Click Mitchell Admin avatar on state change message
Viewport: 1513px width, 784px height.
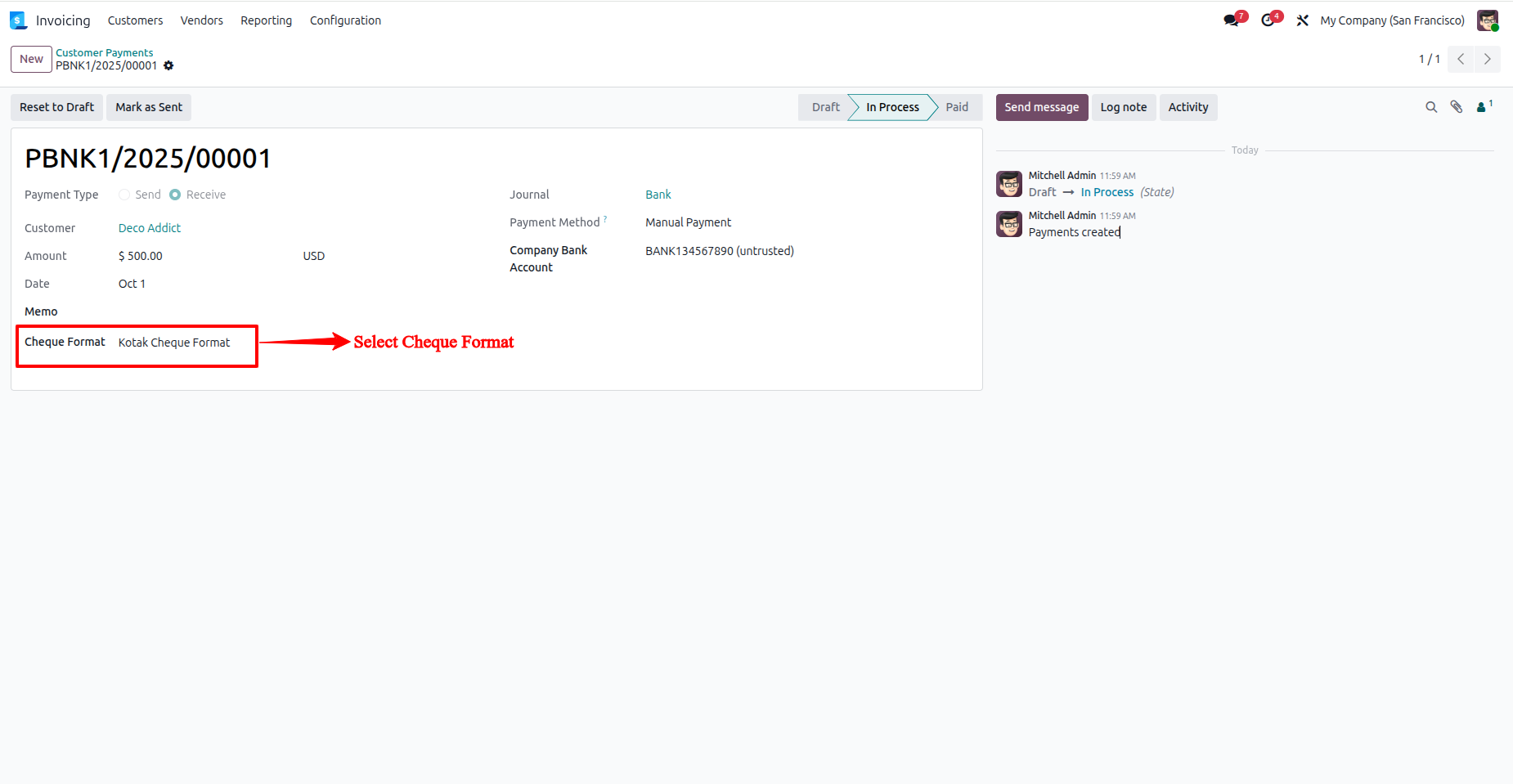coord(1009,184)
